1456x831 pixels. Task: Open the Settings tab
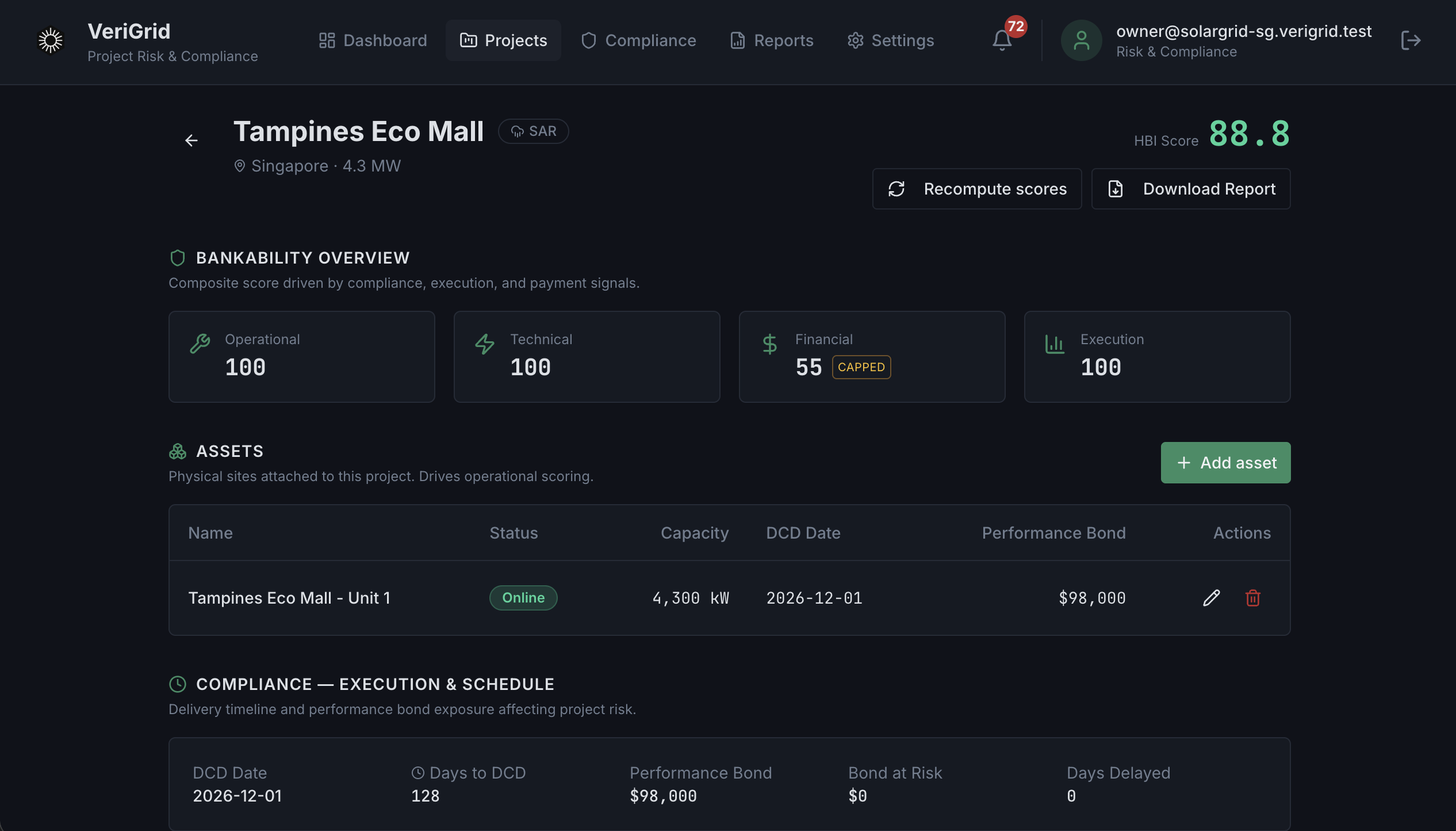tap(890, 40)
